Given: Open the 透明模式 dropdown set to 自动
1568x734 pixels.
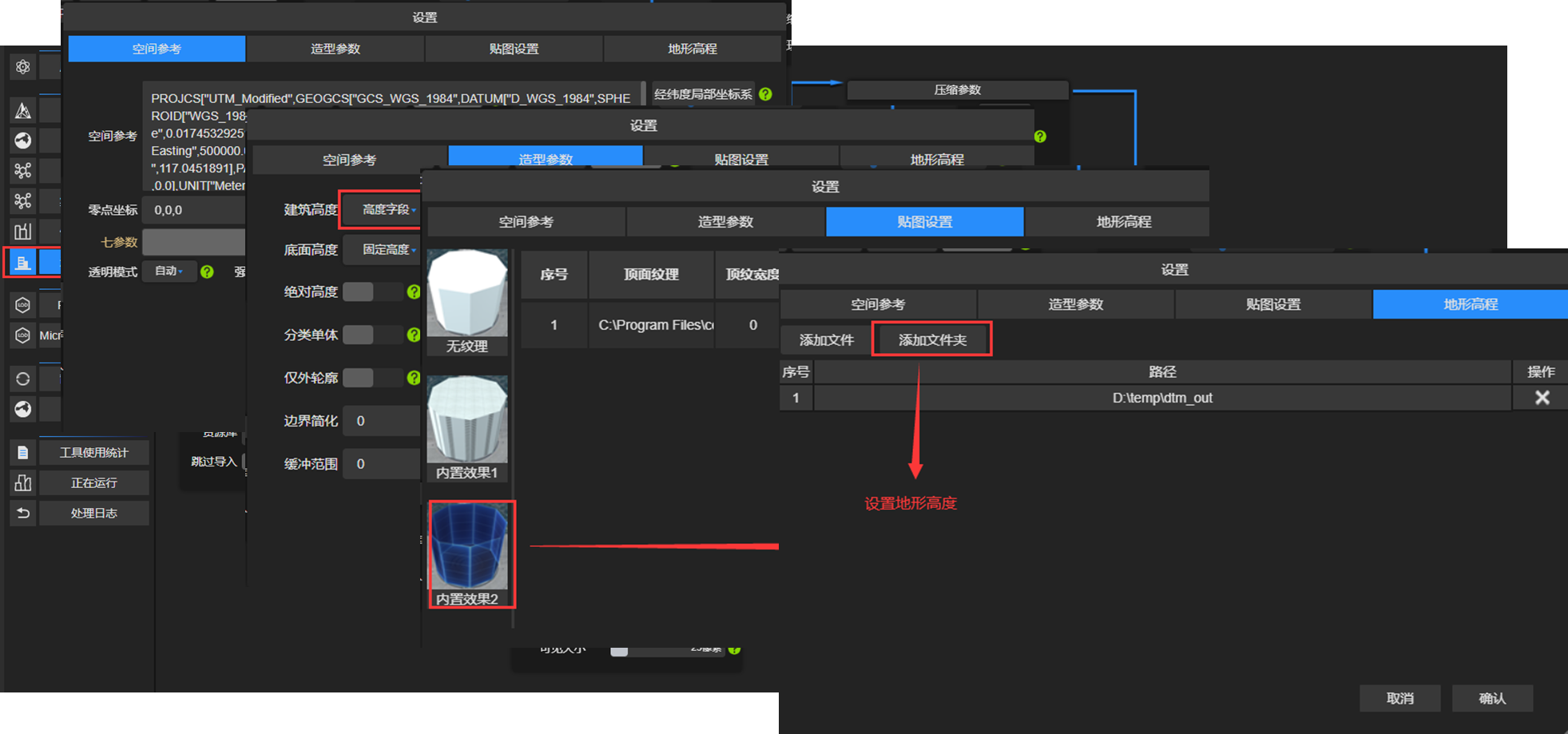Looking at the screenshot, I should [x=169, y=272].
